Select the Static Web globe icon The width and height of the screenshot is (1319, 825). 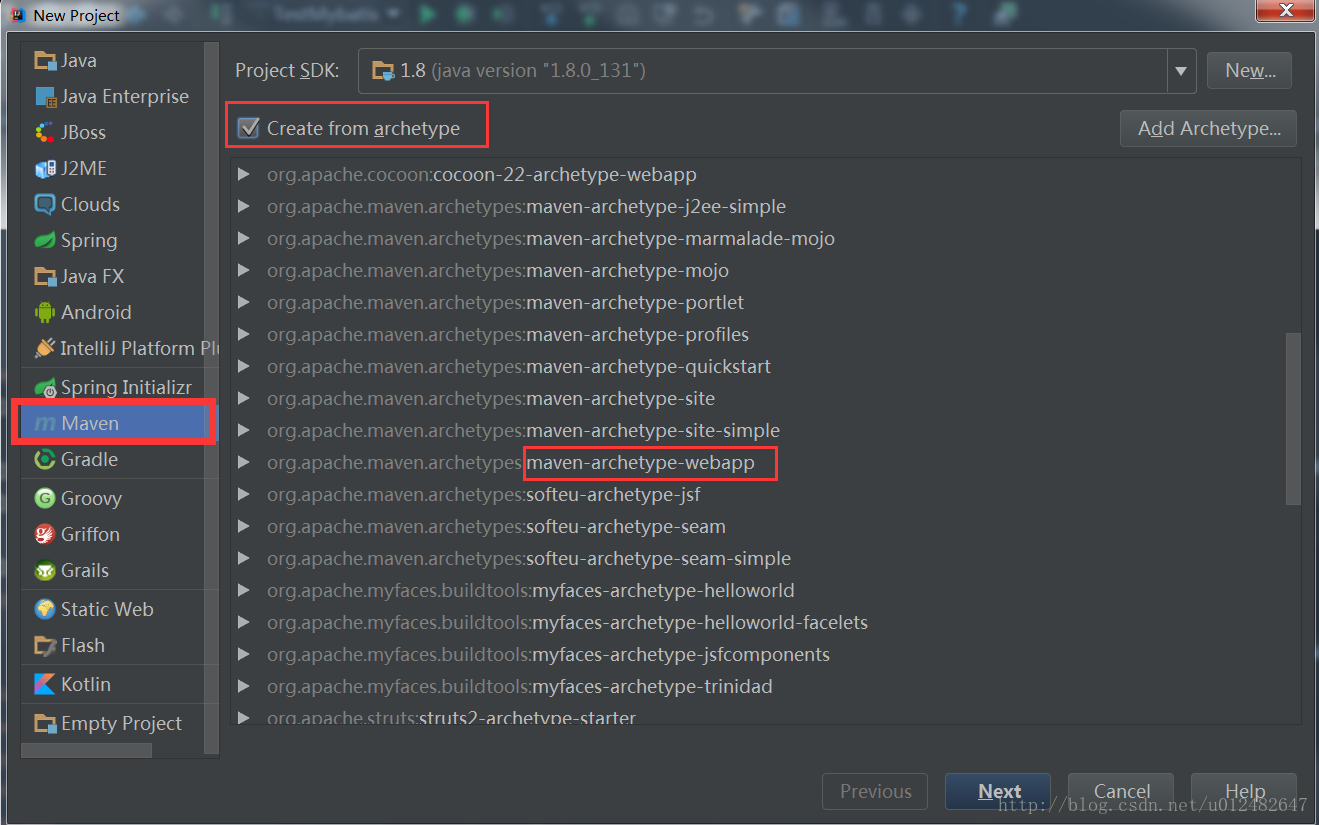45,609
